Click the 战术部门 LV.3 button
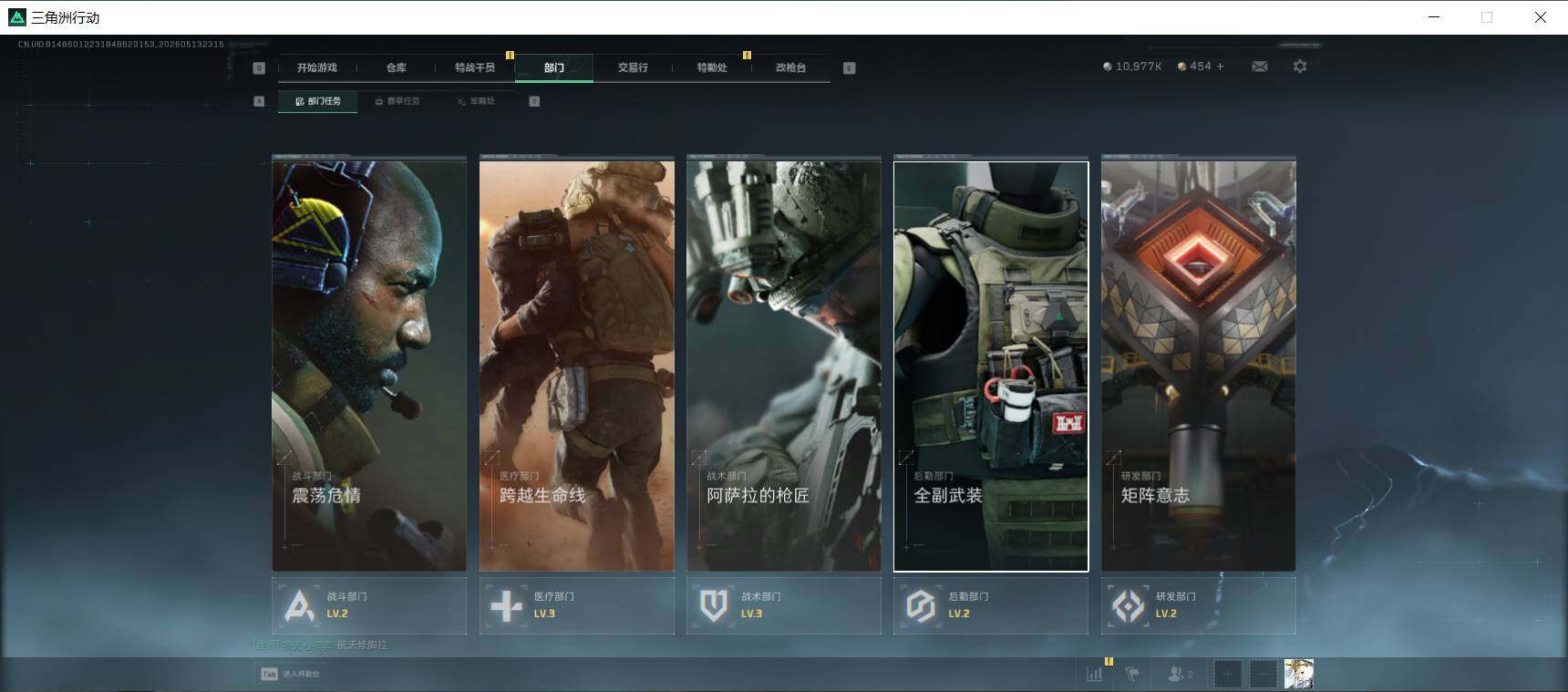 pos(784,605)
